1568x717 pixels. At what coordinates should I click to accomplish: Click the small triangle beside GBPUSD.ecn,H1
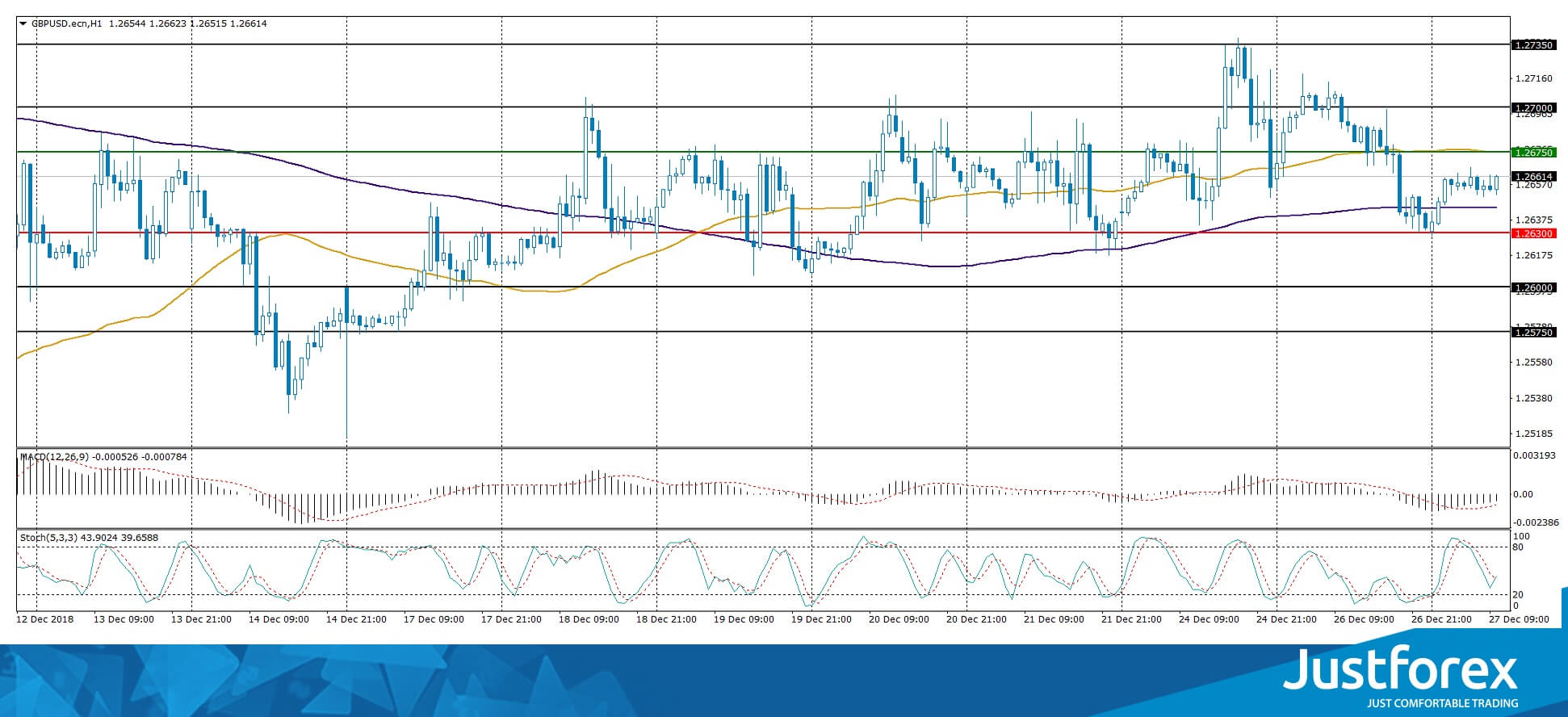(23, 23)
